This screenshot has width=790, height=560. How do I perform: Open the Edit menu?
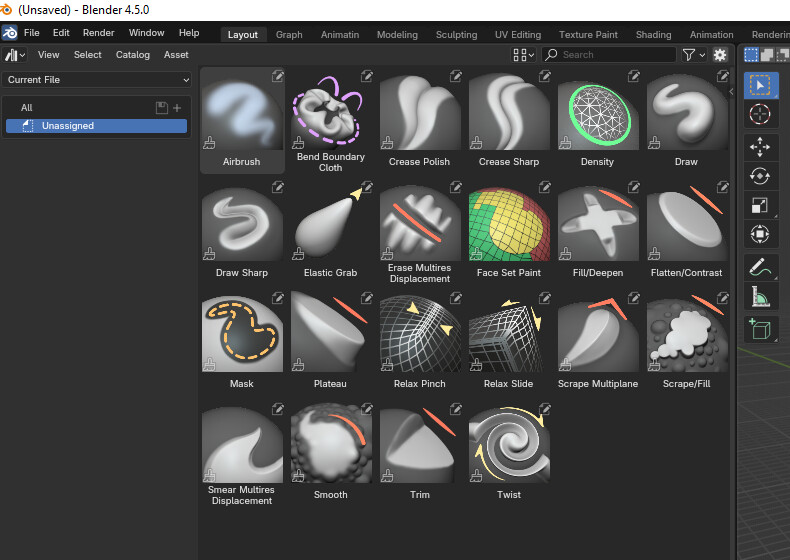click(x=61, y=33)
